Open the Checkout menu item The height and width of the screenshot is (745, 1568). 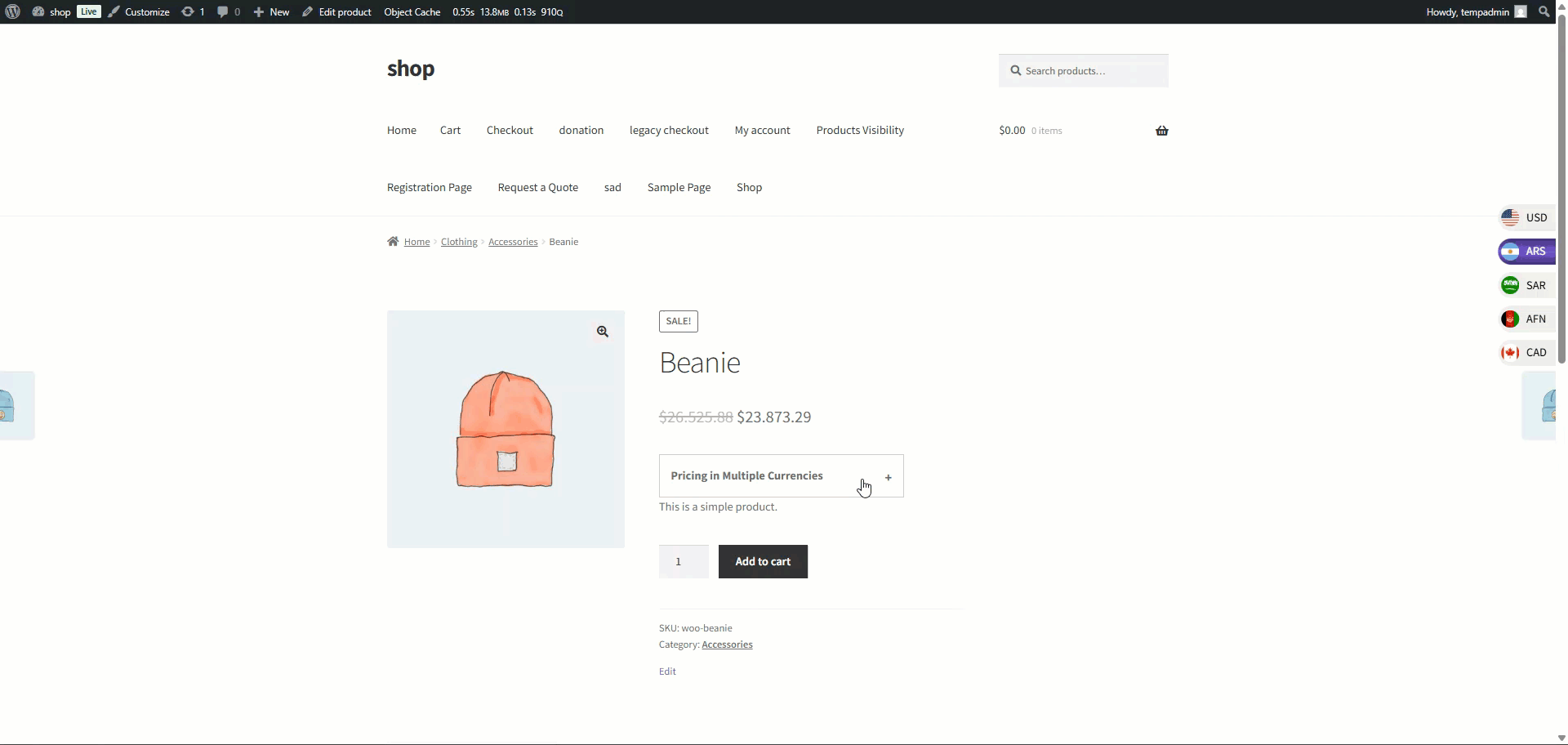point(510,131)
